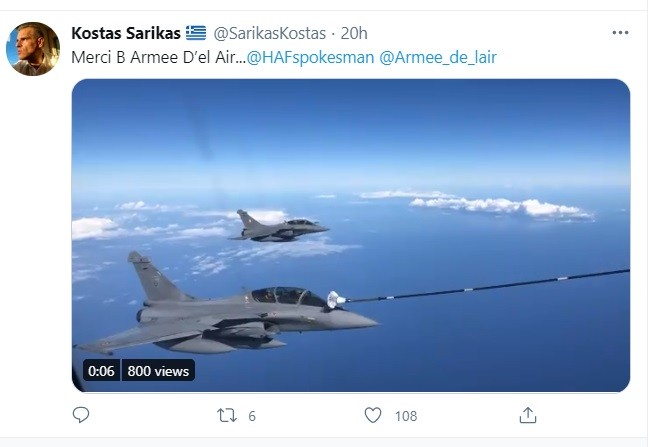This screenshot has width=664, height=447.
Task: Open the Kostas Sarikas display name link
Action: pos(125,34)
